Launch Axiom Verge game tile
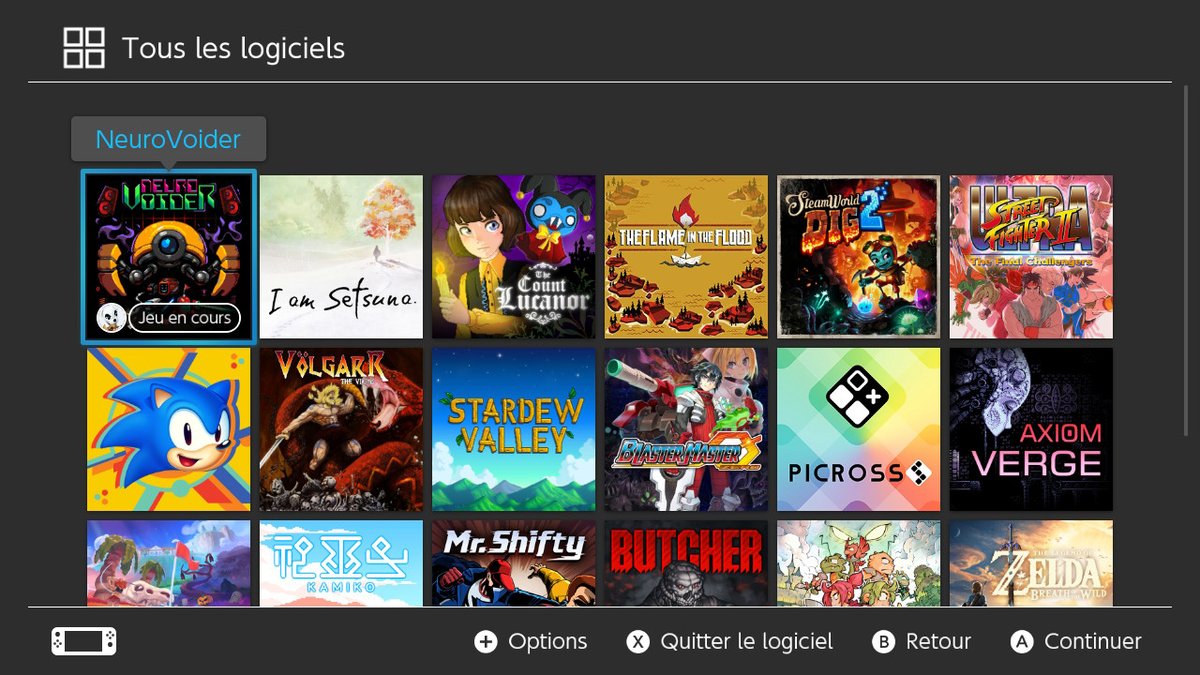Viewport: 1200px width, 675px height. 1032,430
